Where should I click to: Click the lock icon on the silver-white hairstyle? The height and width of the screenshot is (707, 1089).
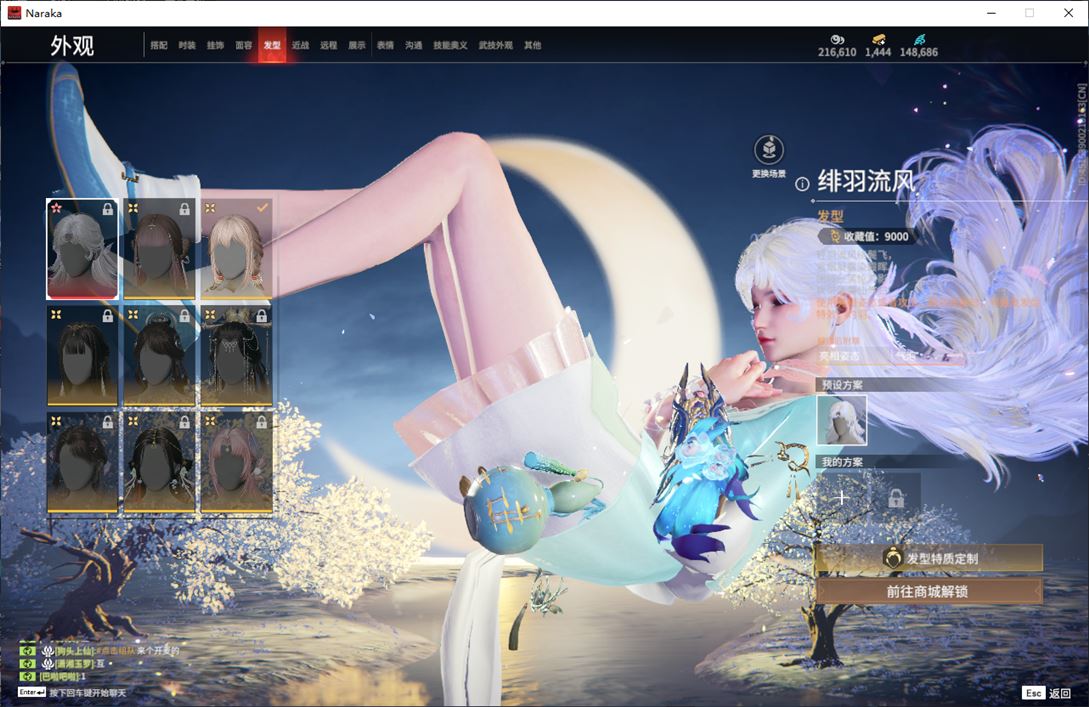[x=108, y=208]
